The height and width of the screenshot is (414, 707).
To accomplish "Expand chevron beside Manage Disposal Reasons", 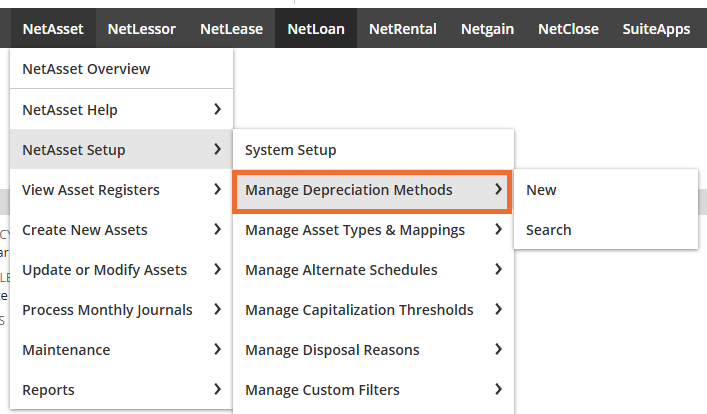I will (x=498, y=349).
